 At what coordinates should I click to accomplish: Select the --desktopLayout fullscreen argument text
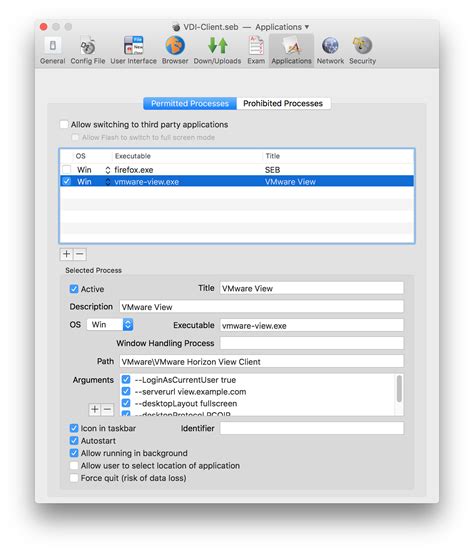186,403
